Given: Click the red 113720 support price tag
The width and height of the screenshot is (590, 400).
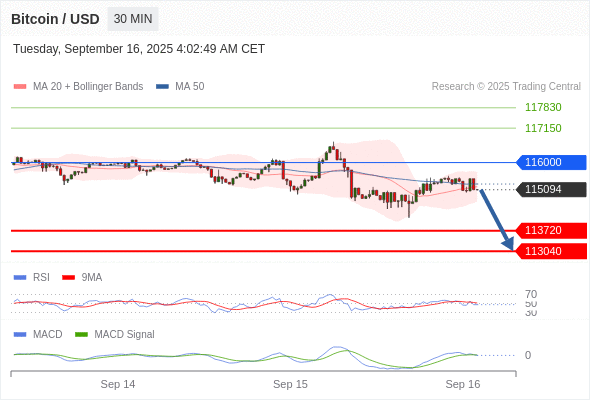Looking at the screenshot, I should (551, 230).
